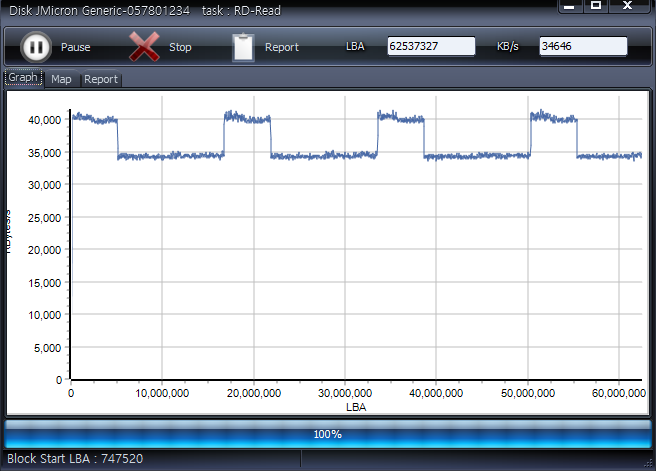Click the 'LBA' label beside the first field
The width and height of the screenshot is (656, 471).
click(355, 46)
